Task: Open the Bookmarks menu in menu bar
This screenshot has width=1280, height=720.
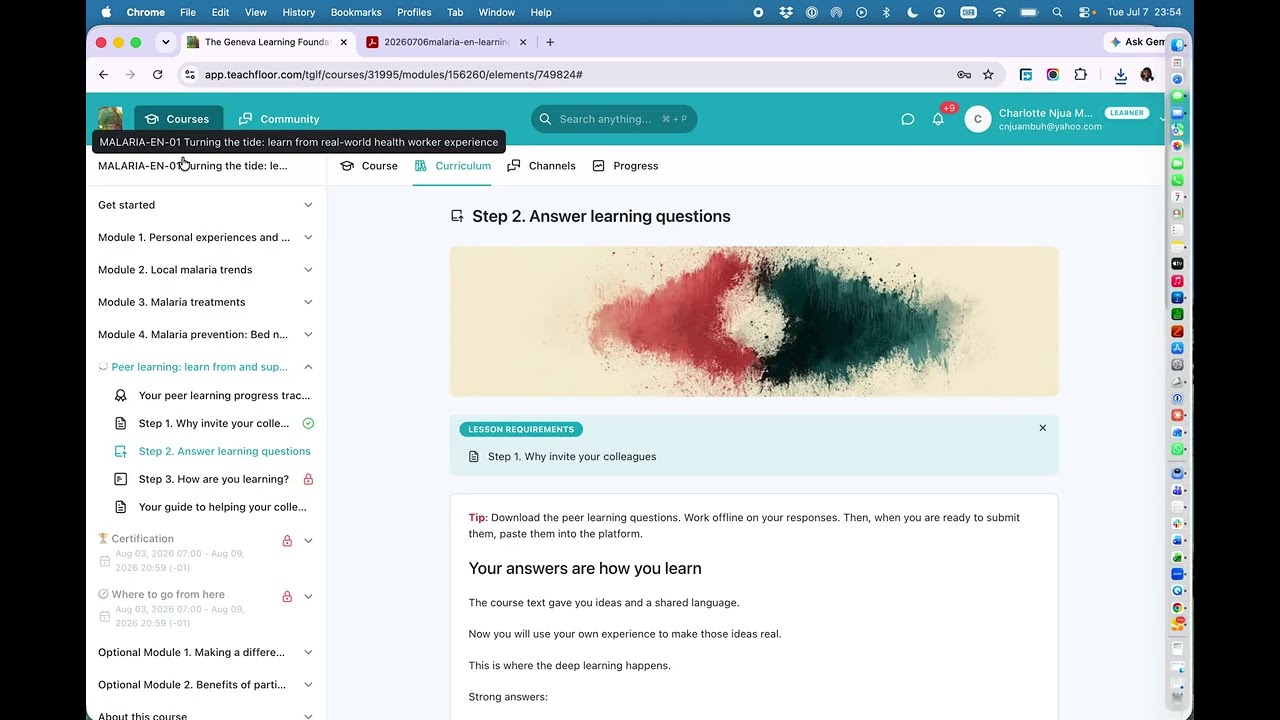Action: [x=356, y=12]
